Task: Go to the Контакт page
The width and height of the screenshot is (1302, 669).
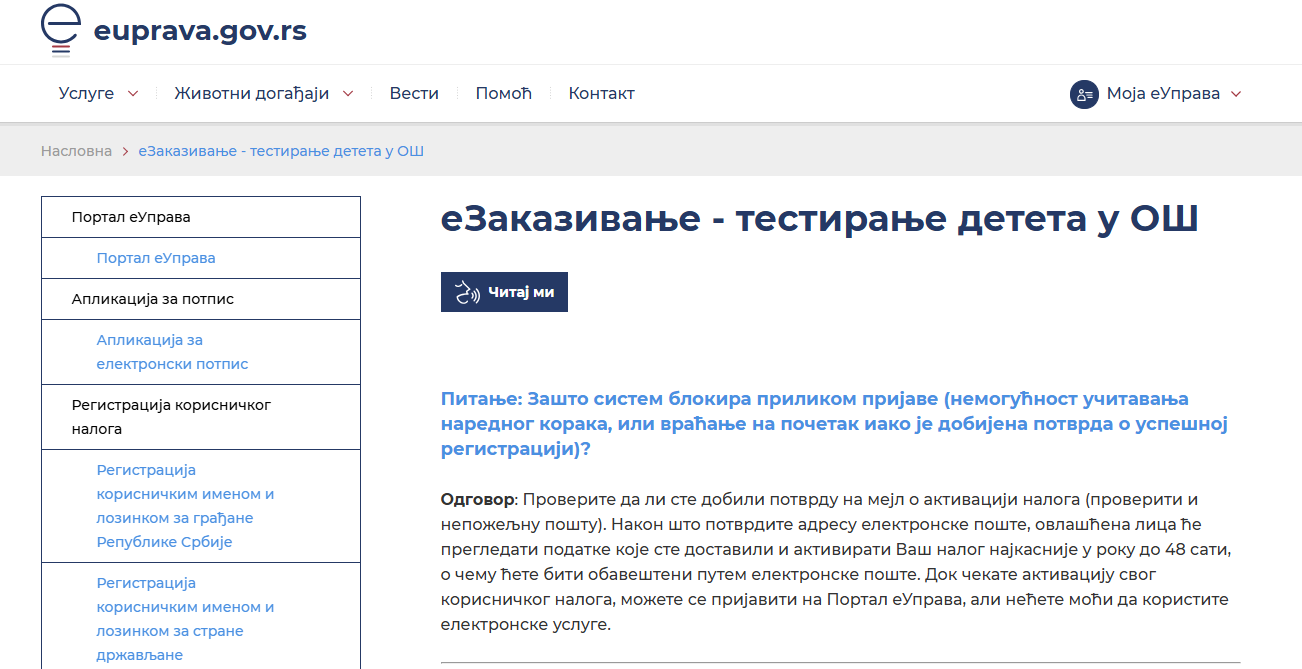Action: click(x=601, y=93)
